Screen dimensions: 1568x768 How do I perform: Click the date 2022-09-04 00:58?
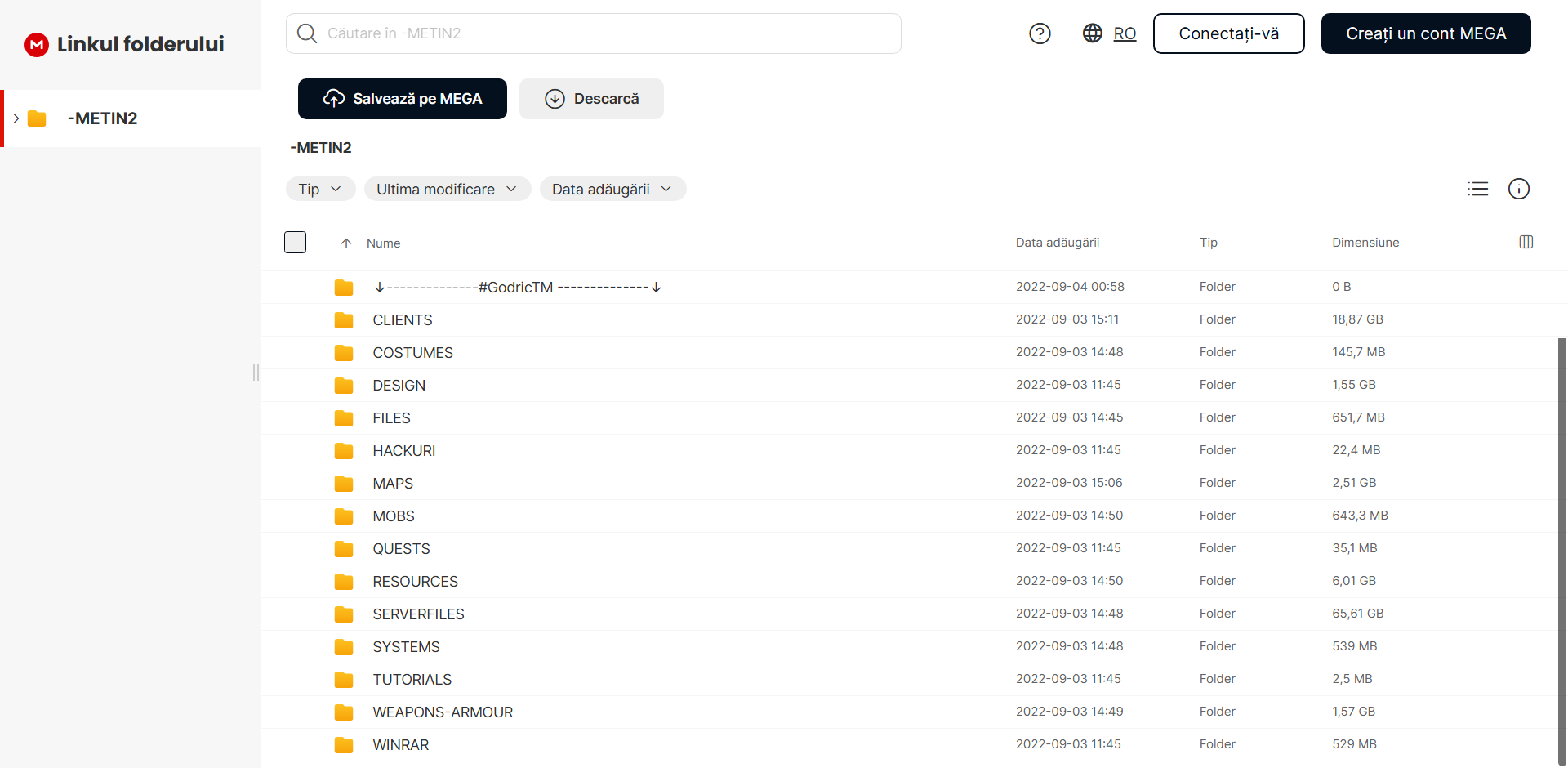(1070, 287)
